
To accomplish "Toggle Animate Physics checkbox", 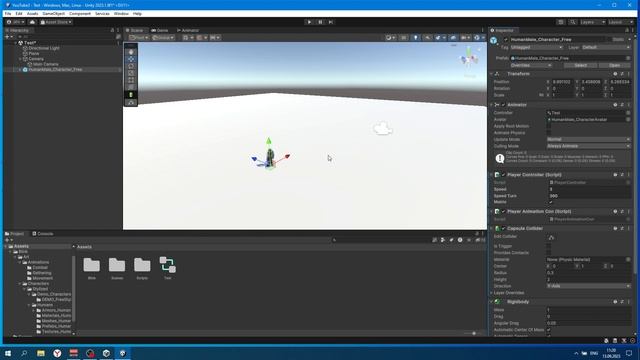I will pyautogui.click(x=549, y=133).
